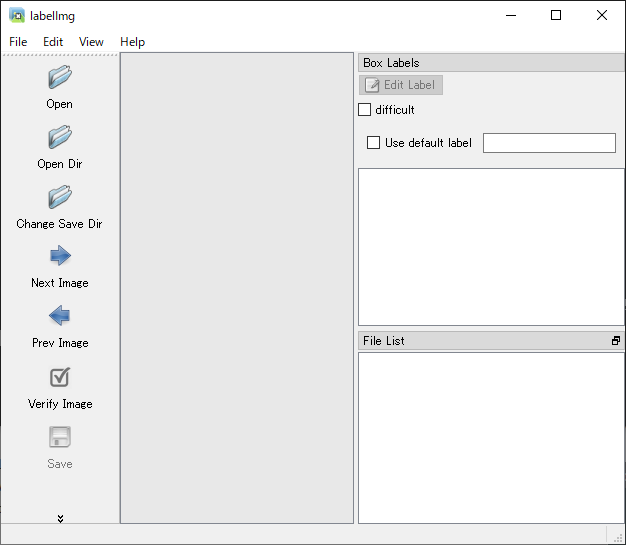626x545 pixels.
Task: Click the window resize grip in status bar
Action: point(618,537)
